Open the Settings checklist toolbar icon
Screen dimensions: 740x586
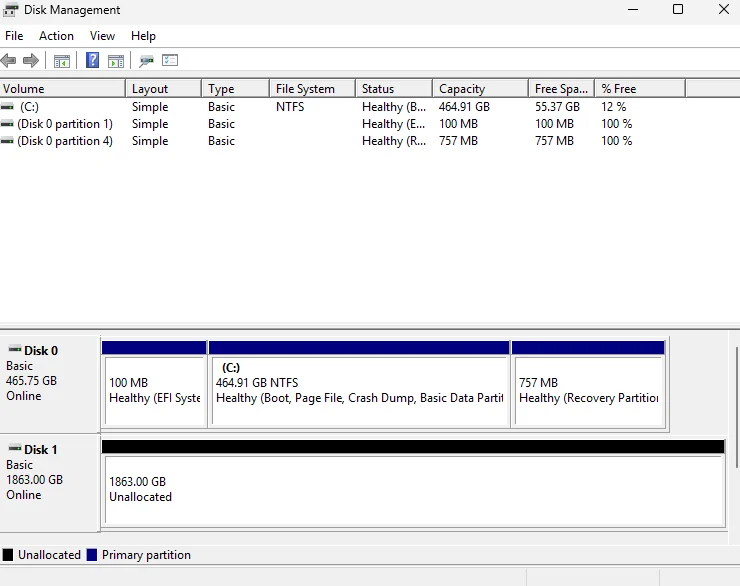pos(170,60)
